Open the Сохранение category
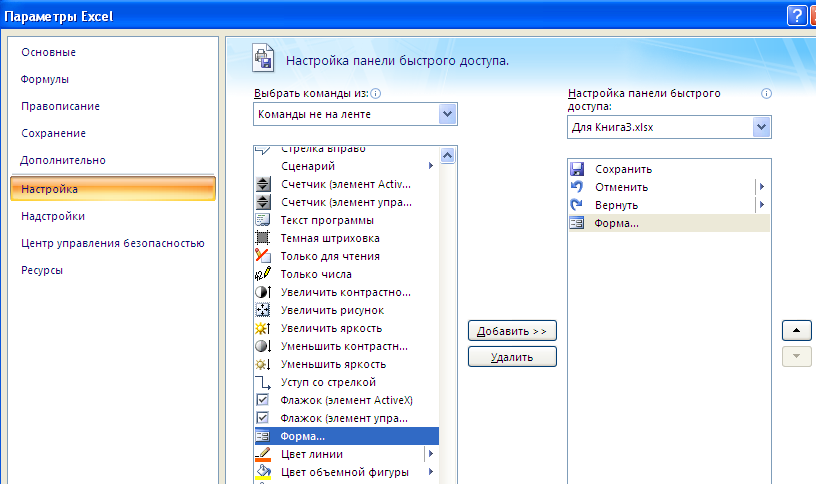816x484 pixels. [x=53, y=133]
